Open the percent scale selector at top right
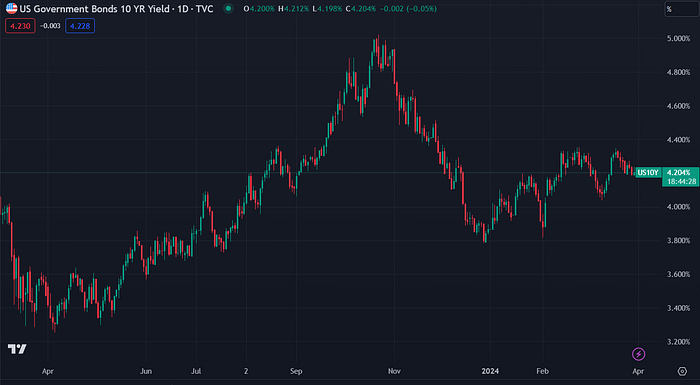This screenshot has width=700, height=385. click(681, 9)
